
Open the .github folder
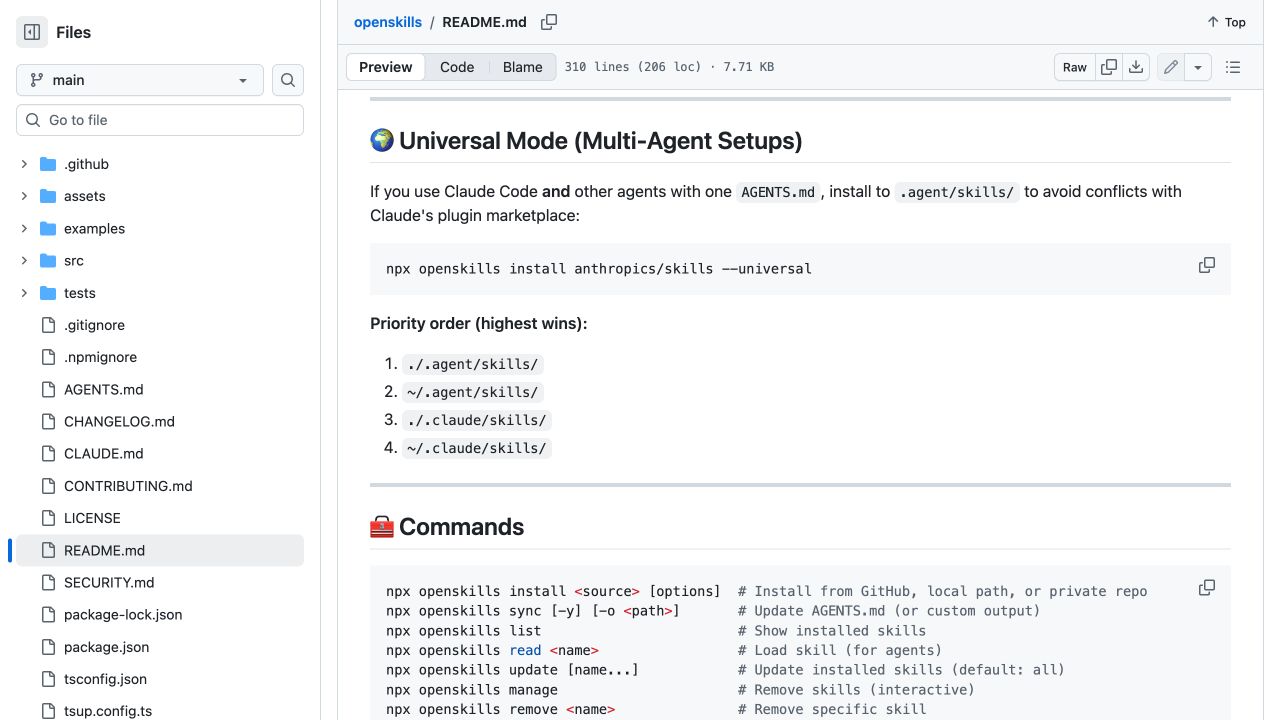[x=86, y=164]
